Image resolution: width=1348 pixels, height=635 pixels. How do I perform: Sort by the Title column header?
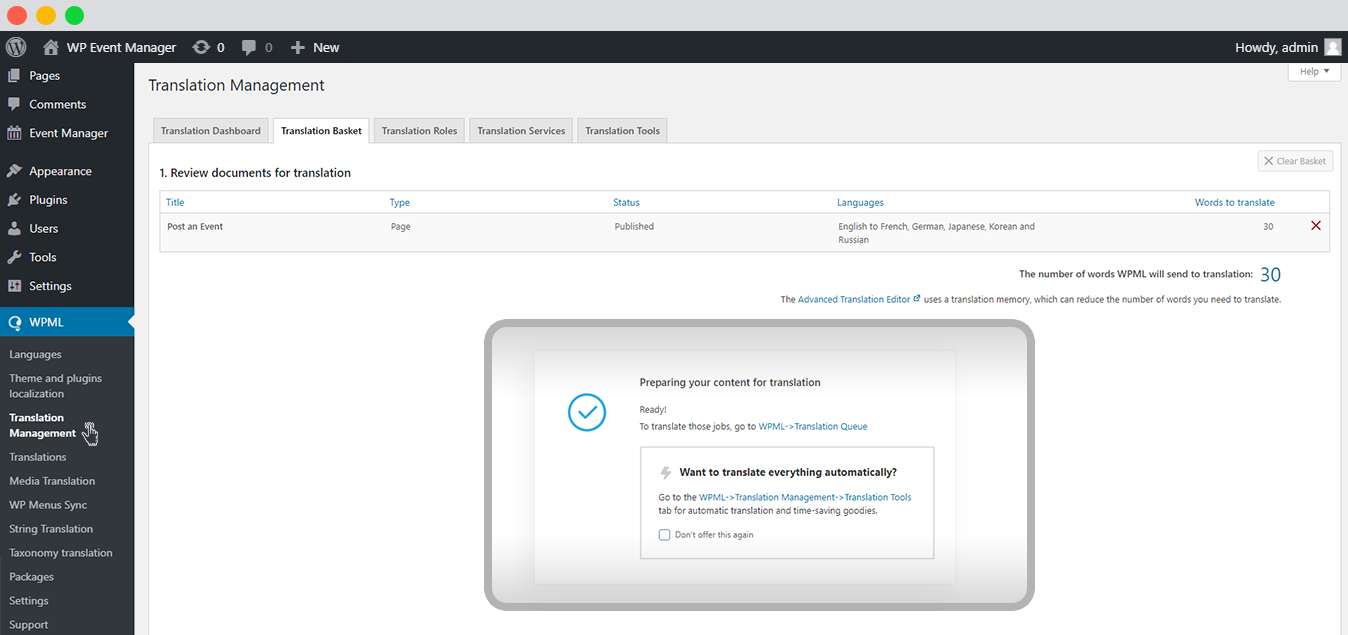click(175, 202)
